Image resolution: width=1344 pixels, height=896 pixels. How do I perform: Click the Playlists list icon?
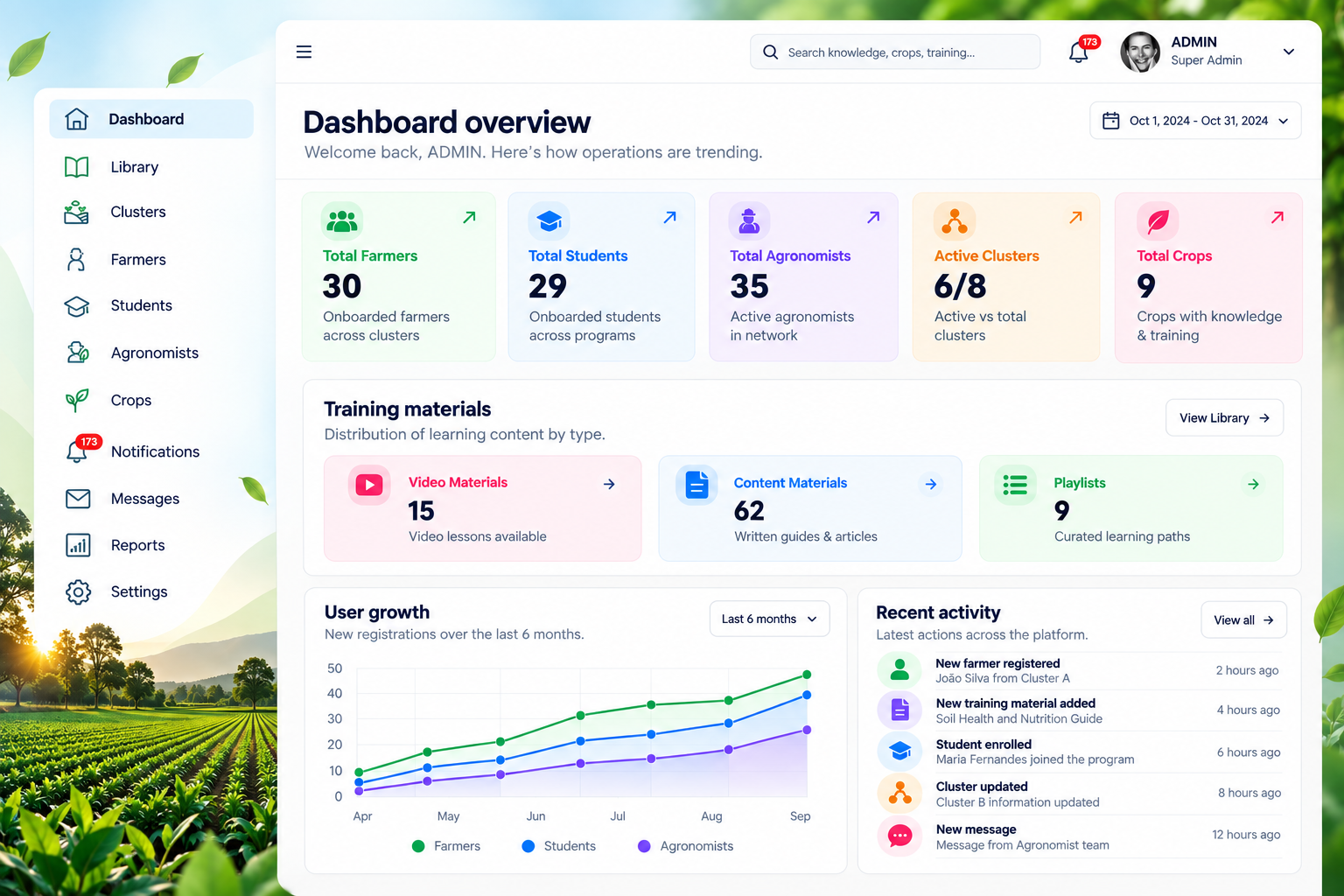click(1015, 485)
